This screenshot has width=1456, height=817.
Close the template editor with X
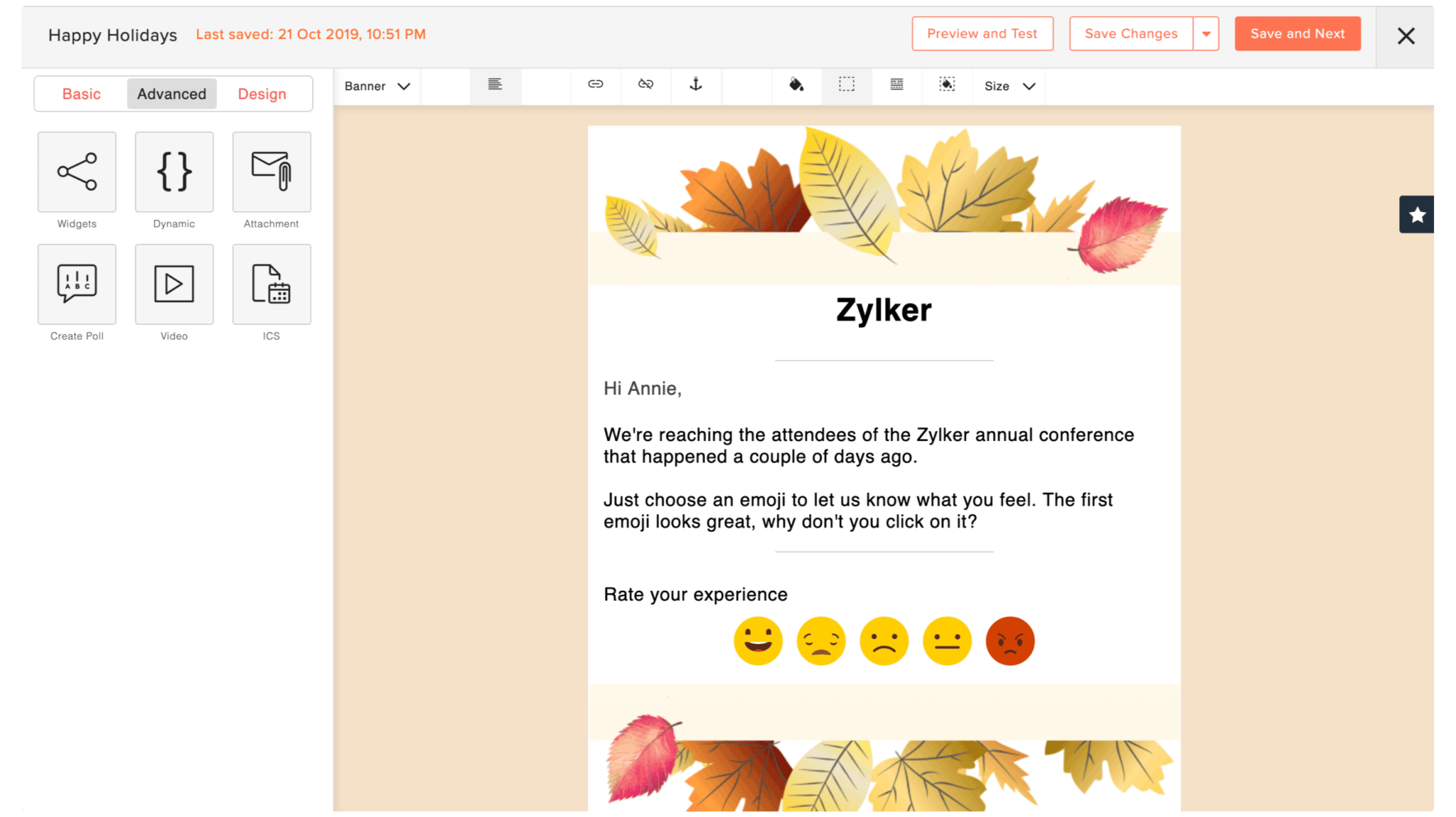[1406, 36]
